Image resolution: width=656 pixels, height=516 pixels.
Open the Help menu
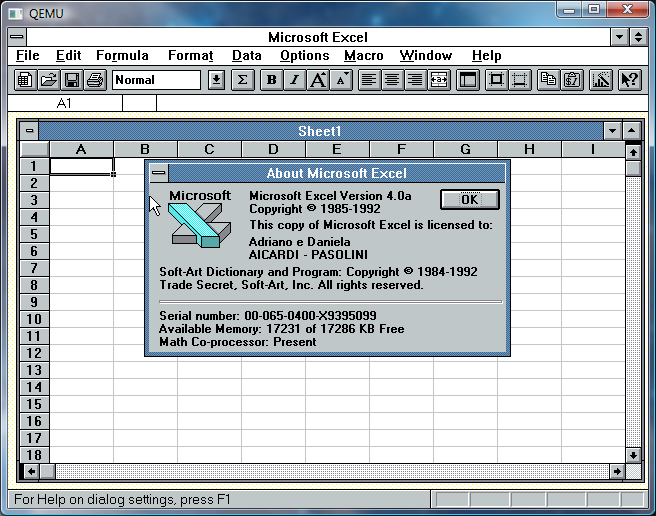(487, 56)
